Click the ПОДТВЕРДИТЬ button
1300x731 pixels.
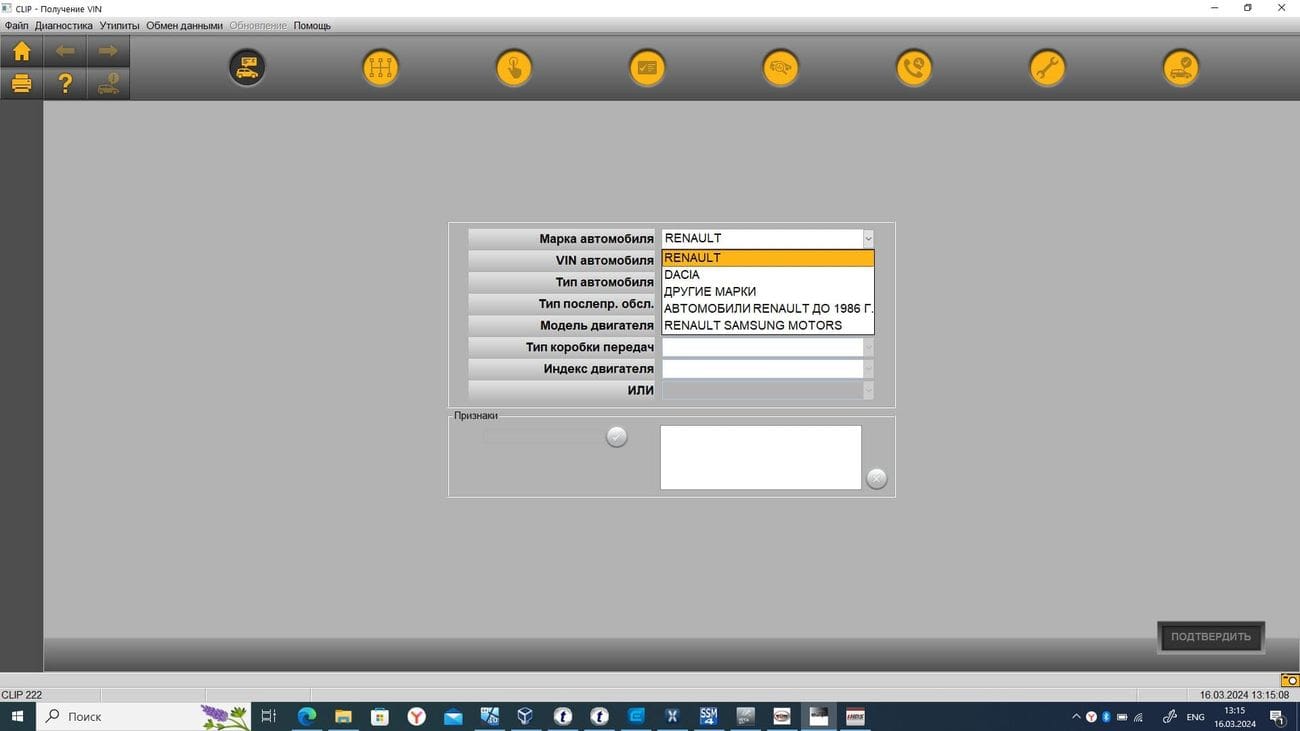click(x=1211, y=637)
